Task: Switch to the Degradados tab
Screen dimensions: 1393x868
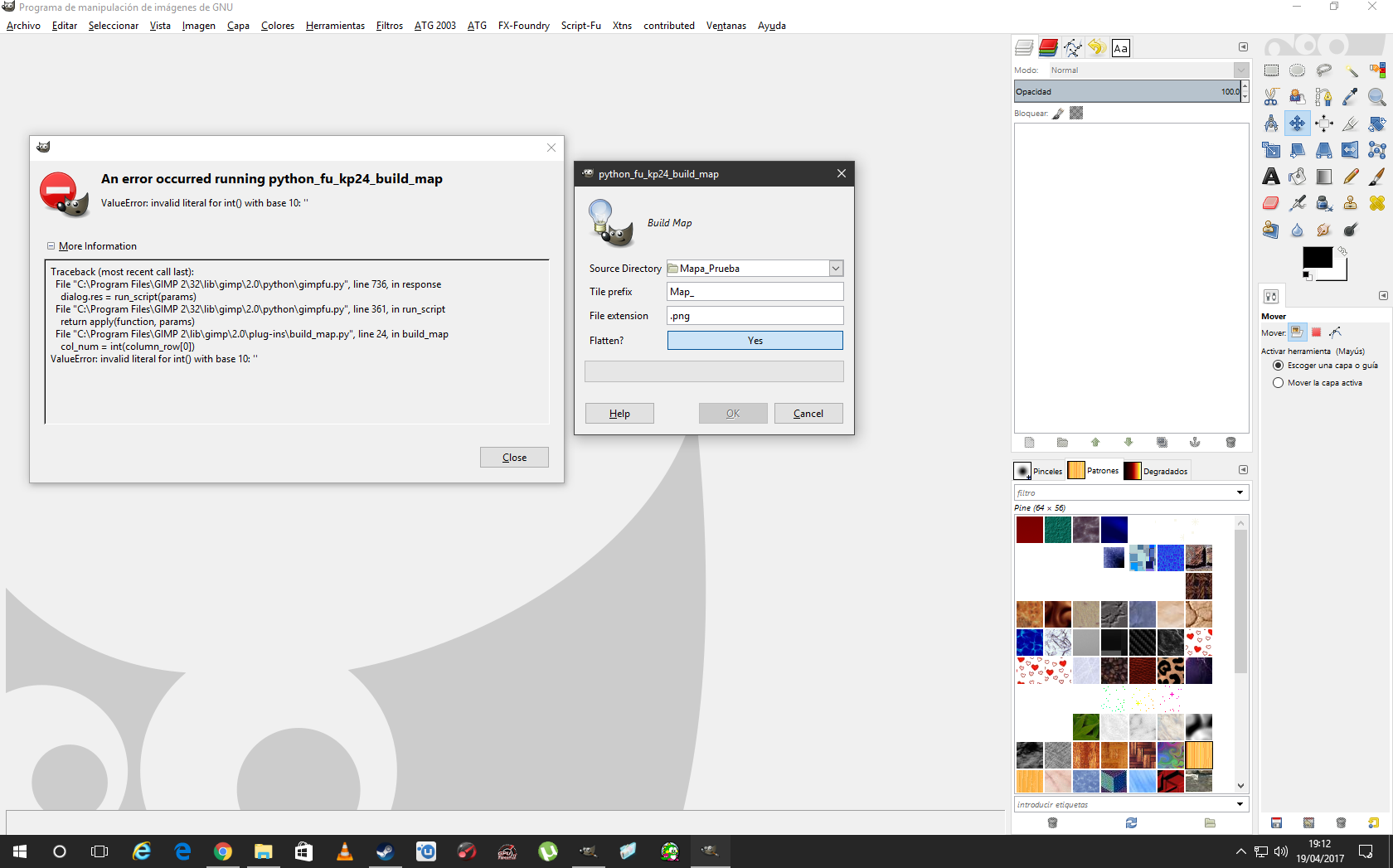Action: 1156,471
